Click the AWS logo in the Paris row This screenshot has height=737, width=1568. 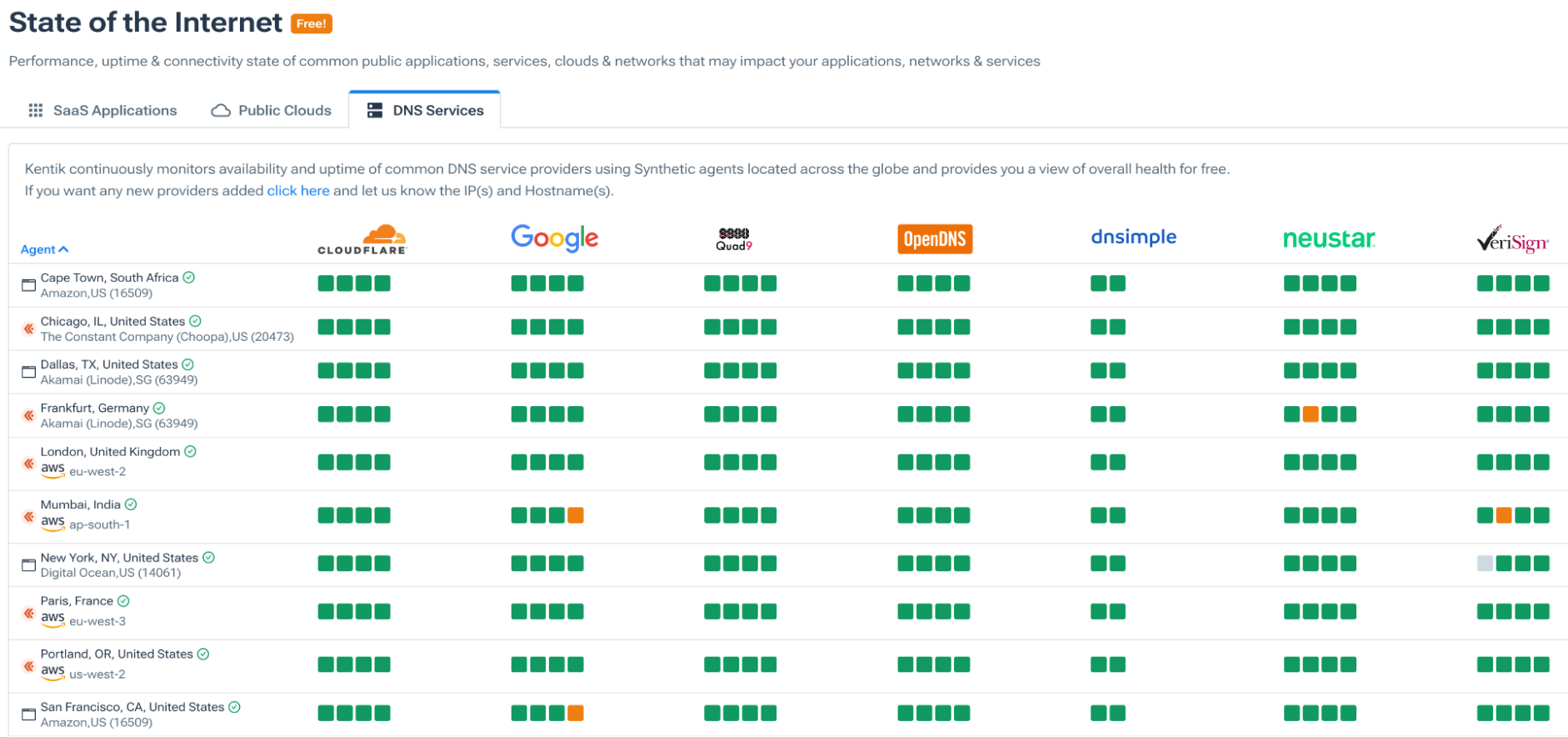tap(52, 620)
